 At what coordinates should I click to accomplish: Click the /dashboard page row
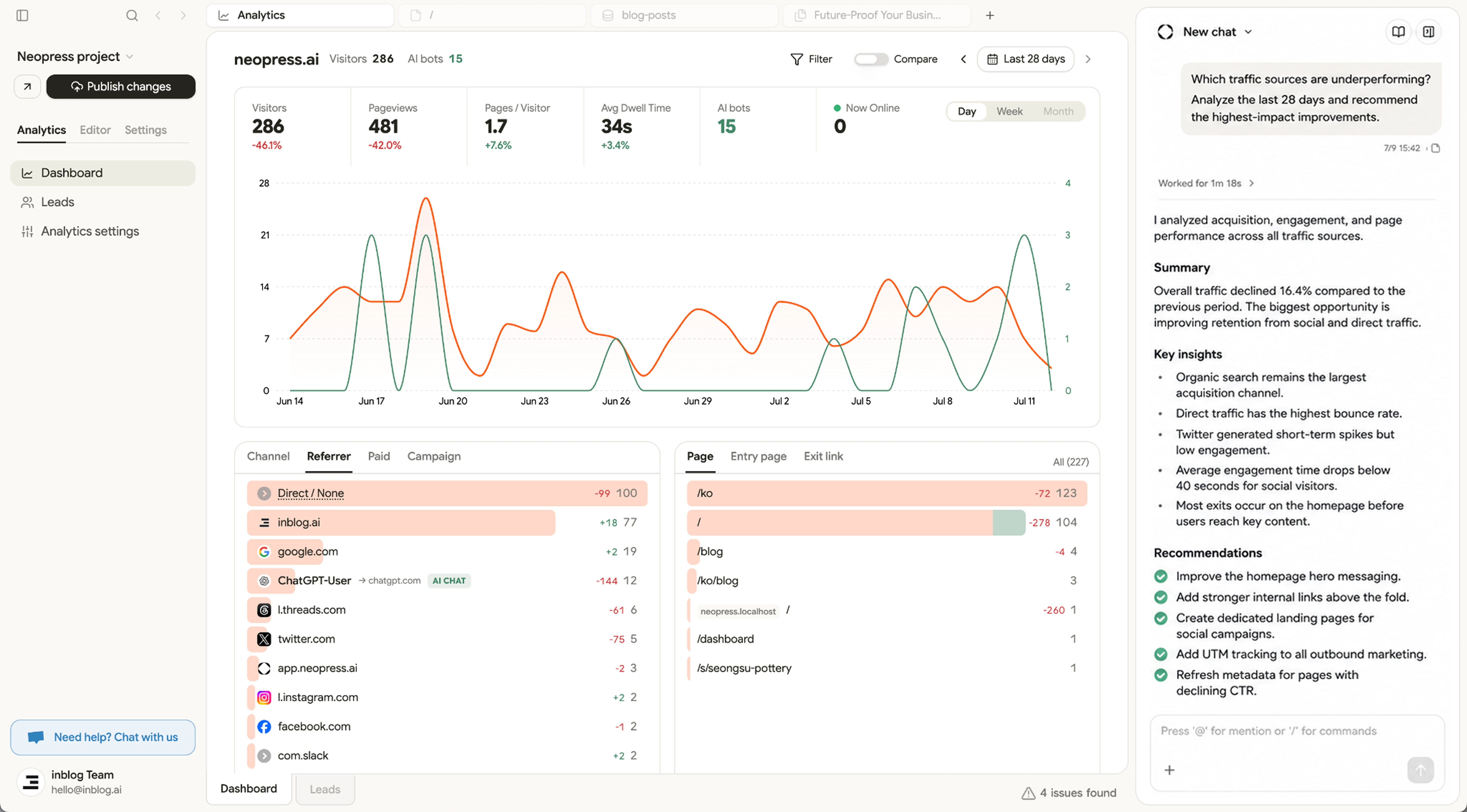pos(887,639)
